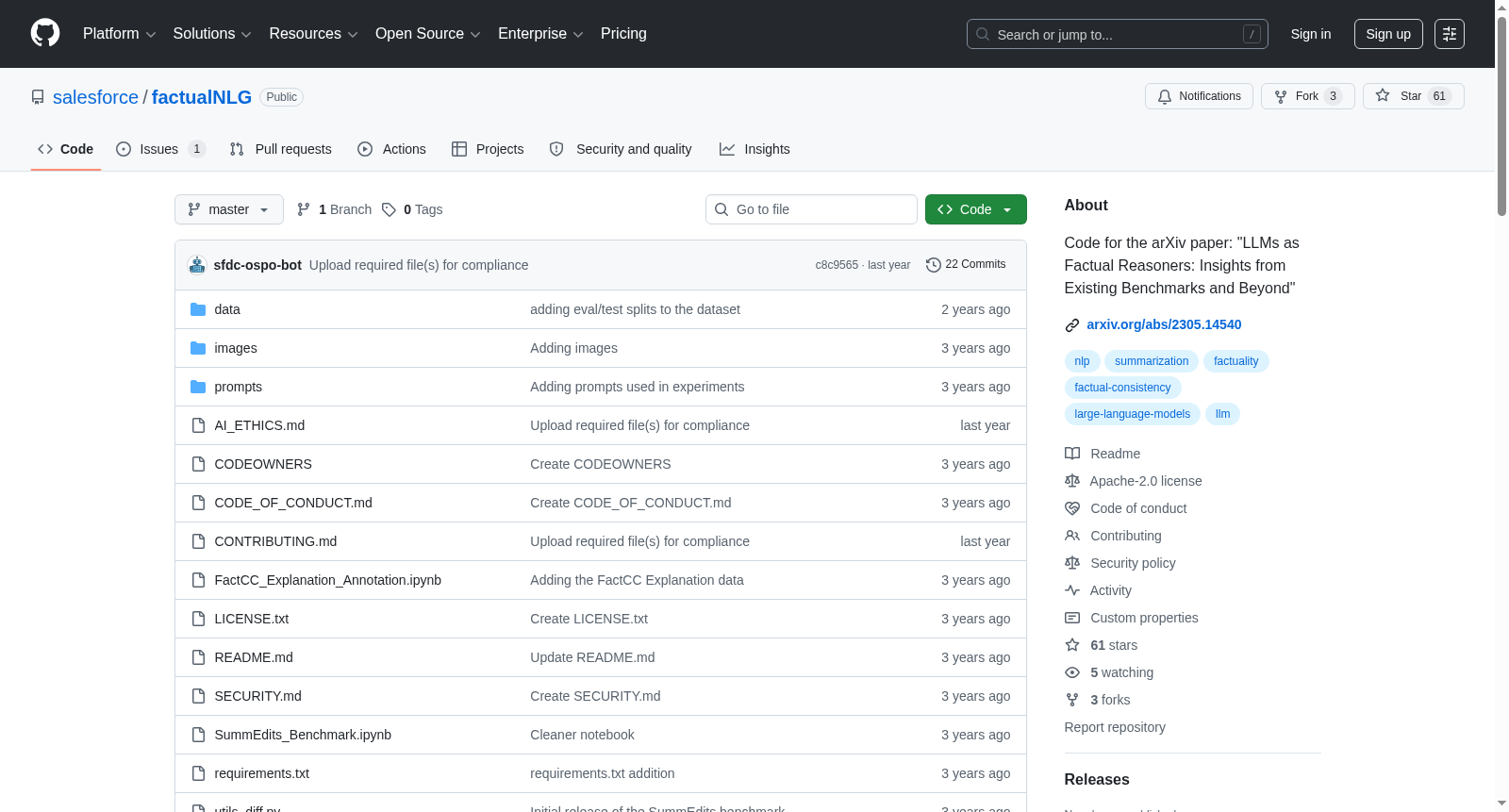Open the green Code dropdown button
This screenshot has height=812, width=1509.
(x=976, y=209)
